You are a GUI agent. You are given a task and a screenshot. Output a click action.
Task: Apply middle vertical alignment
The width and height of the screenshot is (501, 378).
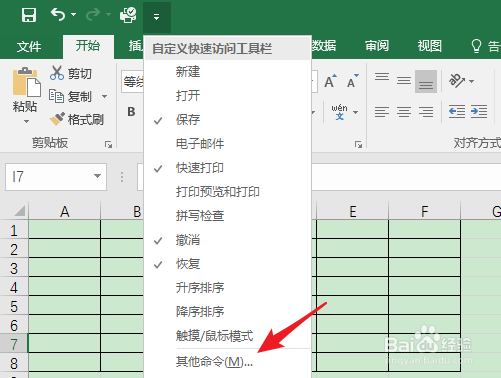[x=404, y=81]
